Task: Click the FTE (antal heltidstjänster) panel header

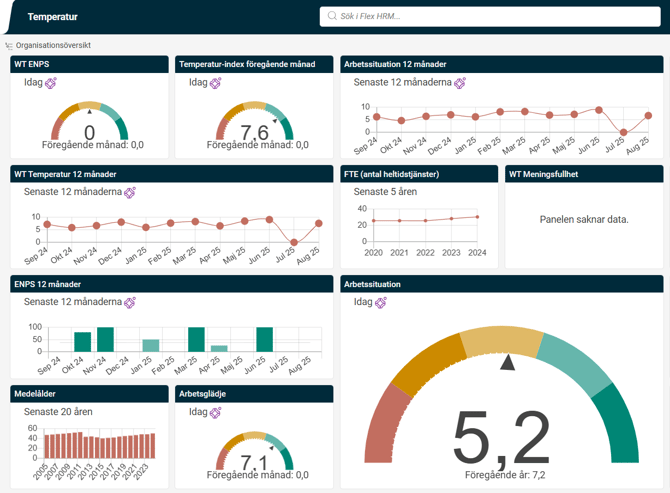Action: tap(418, 174)
